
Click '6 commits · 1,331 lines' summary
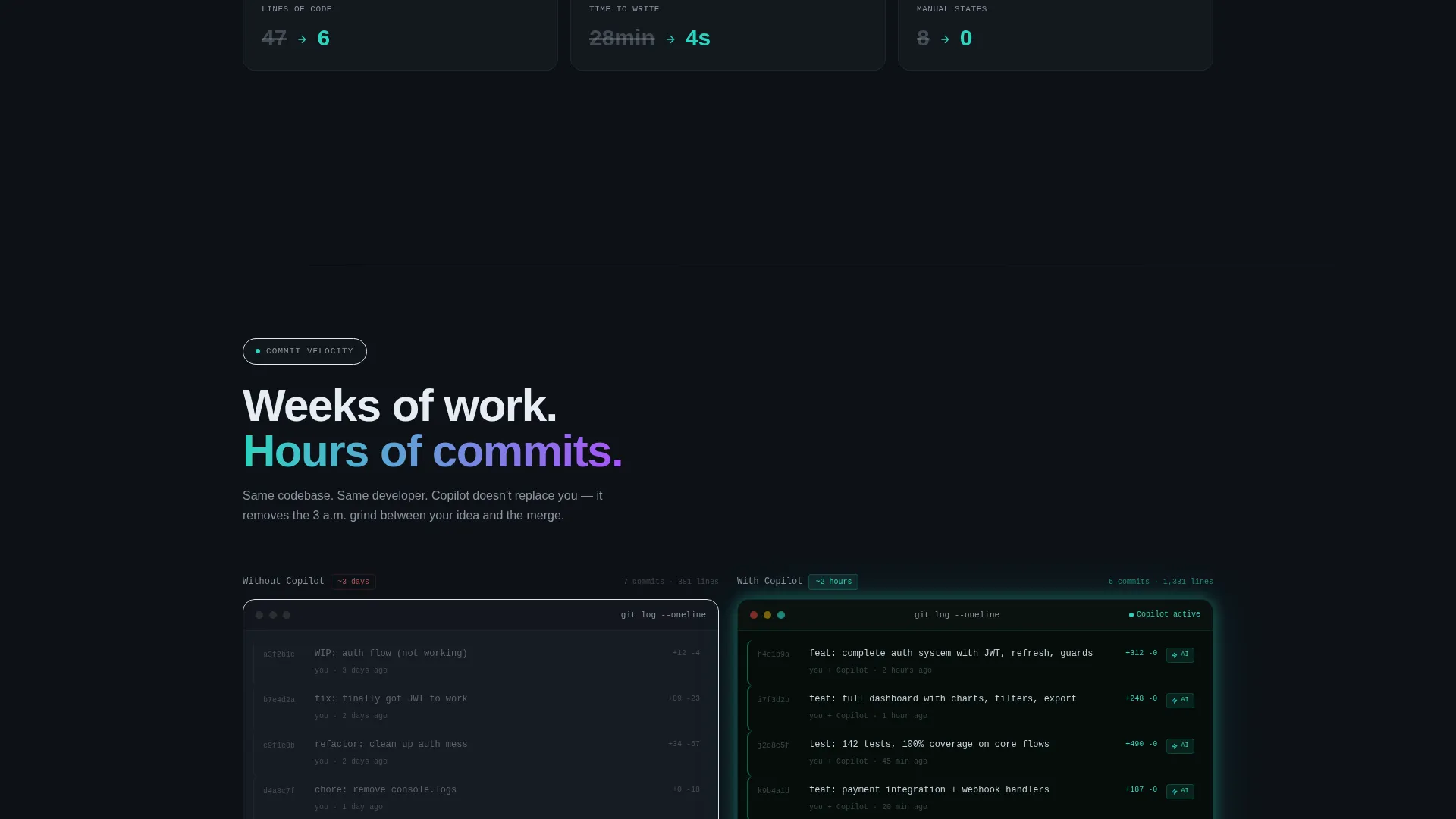[x=1161, y=582]
